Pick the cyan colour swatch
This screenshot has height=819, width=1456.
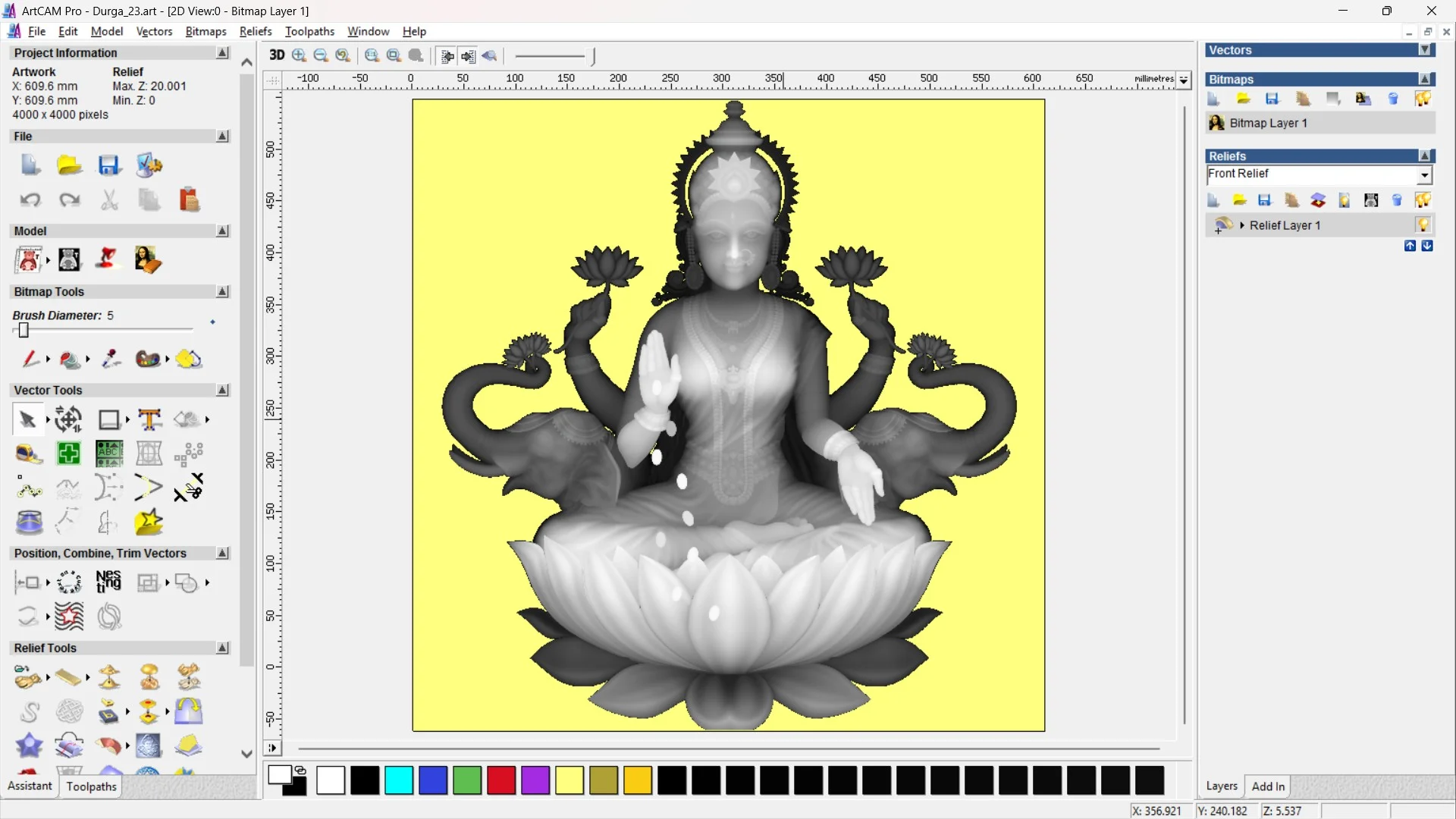click(399, 780)
